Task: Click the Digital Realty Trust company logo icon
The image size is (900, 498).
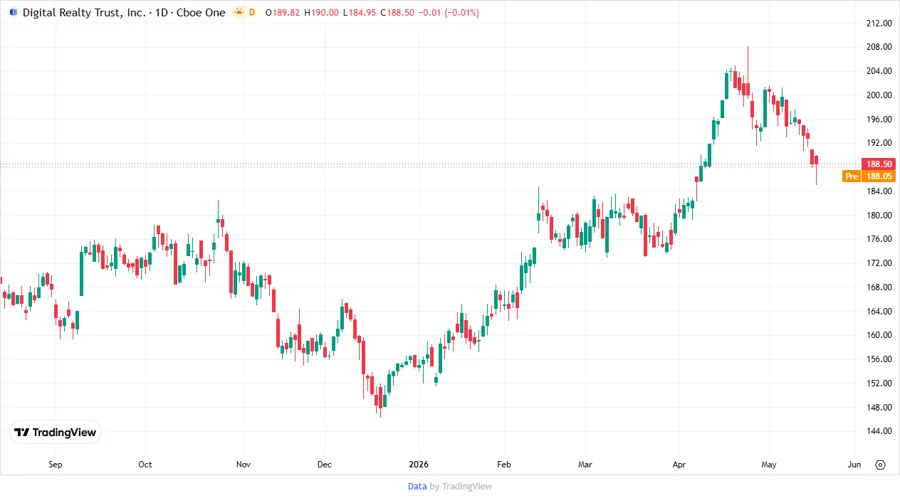Action: pos(13,12)
